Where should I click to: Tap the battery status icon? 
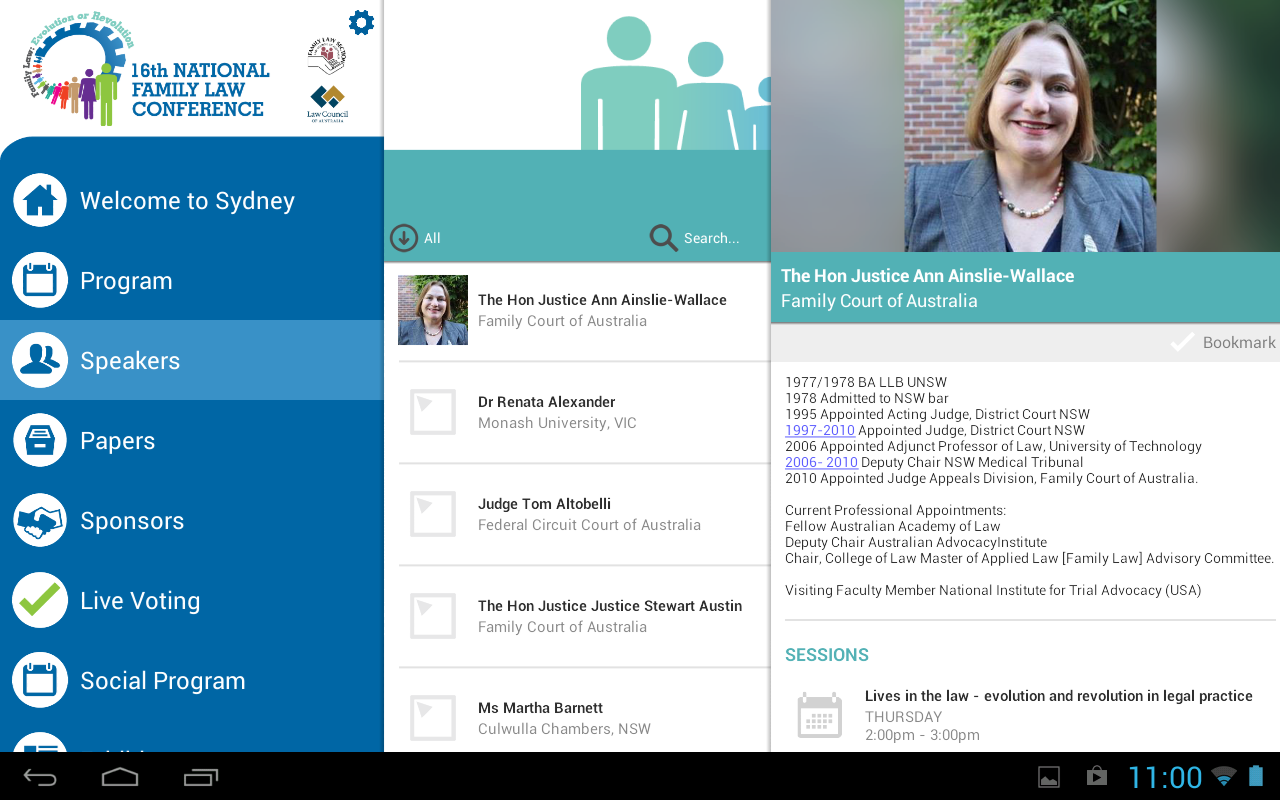pos(1256,777)
